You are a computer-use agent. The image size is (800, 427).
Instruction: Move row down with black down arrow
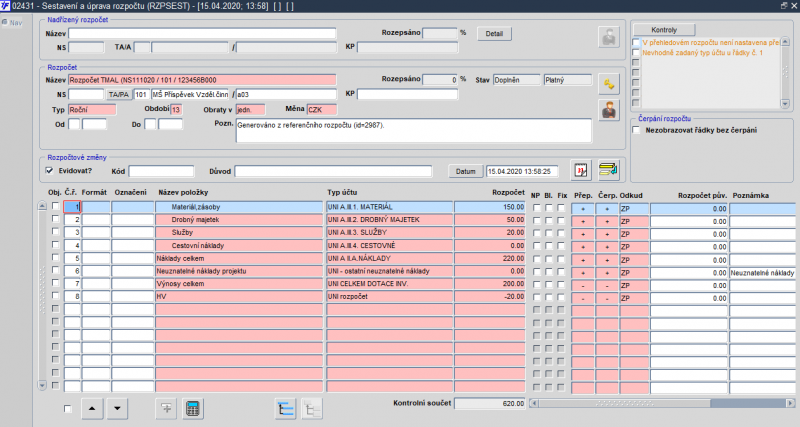pos(117,409)
